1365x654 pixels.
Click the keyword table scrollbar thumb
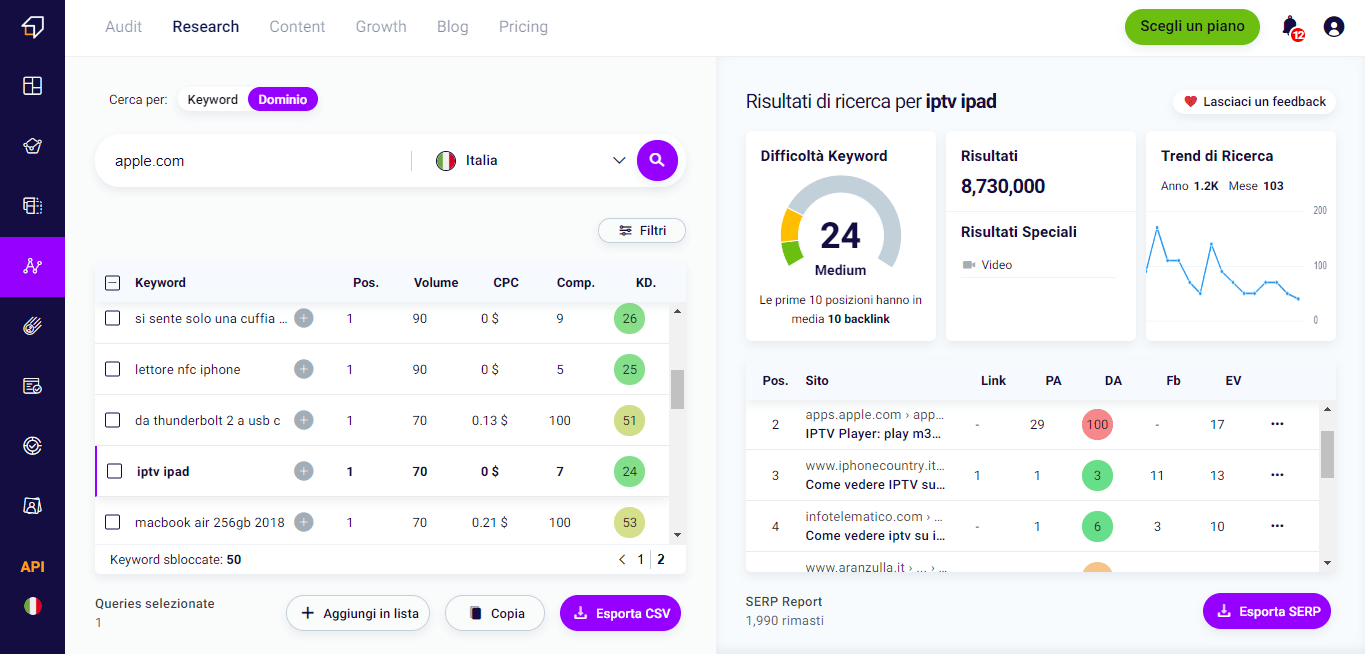677,389
